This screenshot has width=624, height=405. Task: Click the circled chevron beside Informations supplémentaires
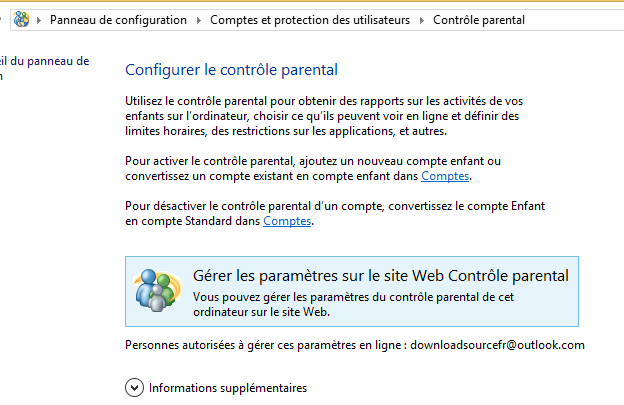tap(135, 387)
